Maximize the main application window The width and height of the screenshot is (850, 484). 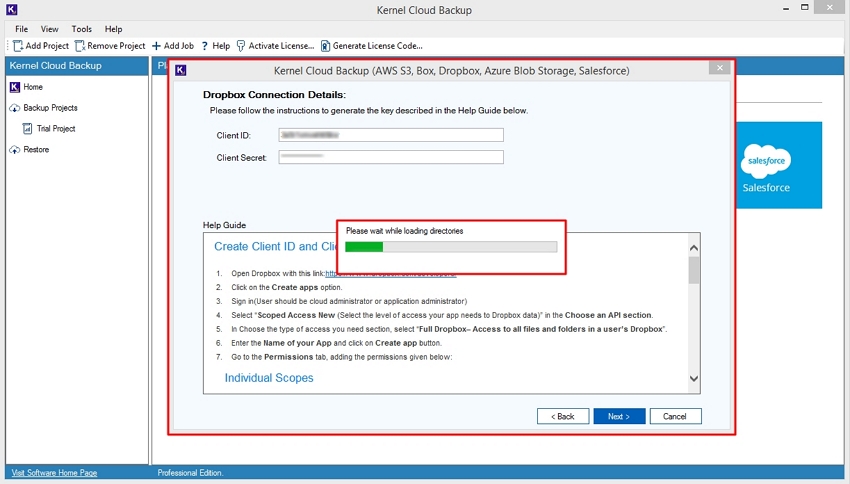pyautogui.click(x=805, y=8)
